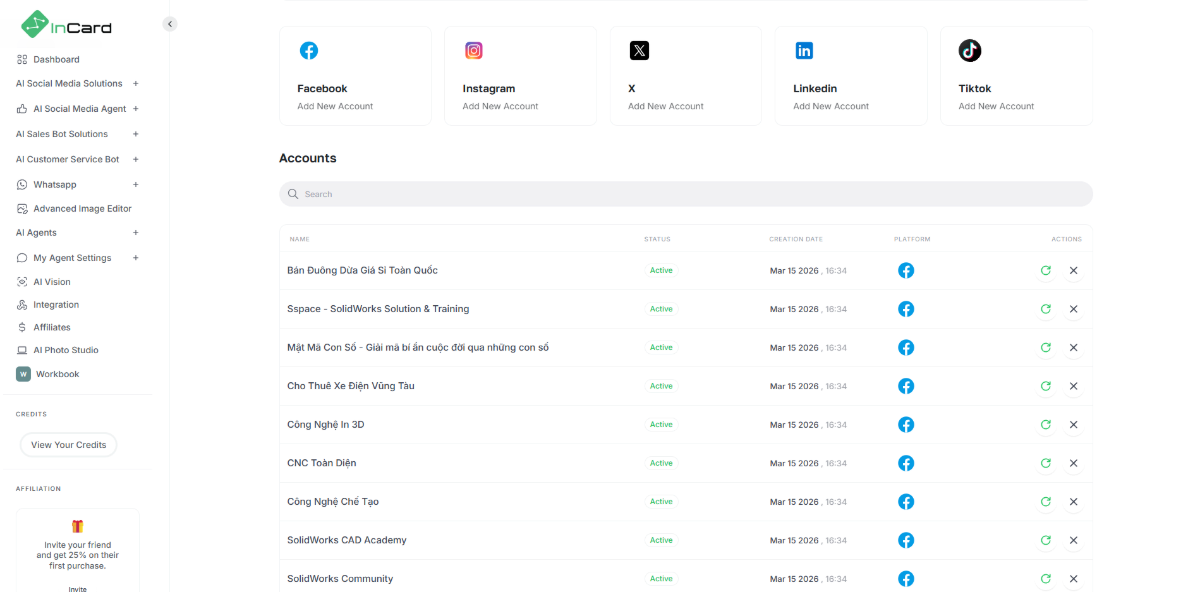
Task: Refresh Cho Thuê Xe Điện Vũng Tàu account
Action: 1045,386
